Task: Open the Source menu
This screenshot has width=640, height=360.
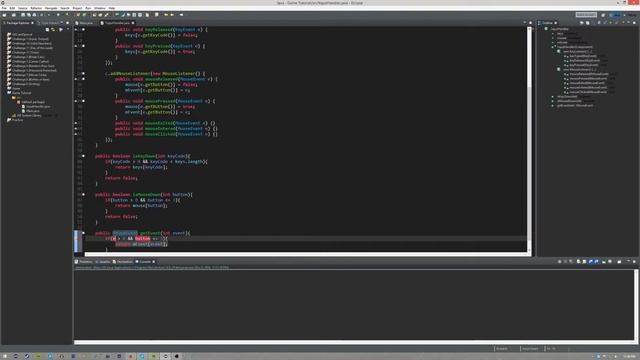Action: [23, 8]
